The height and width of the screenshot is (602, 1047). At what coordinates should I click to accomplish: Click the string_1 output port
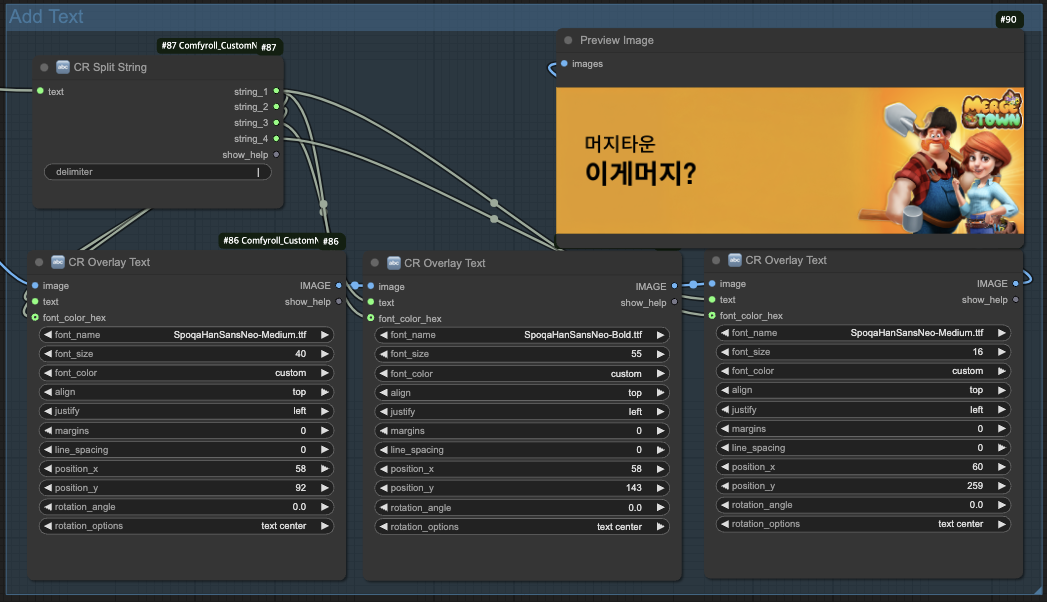pos(276,91)
